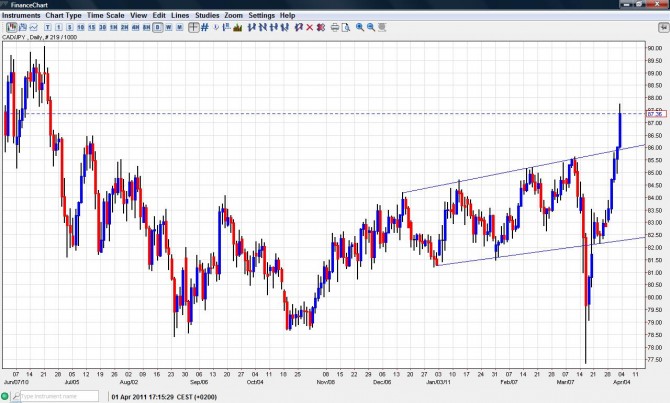This screenshot has width=670, height=403.
Task: Select the 2H time scale button
Action: click(x=125, y=27)
